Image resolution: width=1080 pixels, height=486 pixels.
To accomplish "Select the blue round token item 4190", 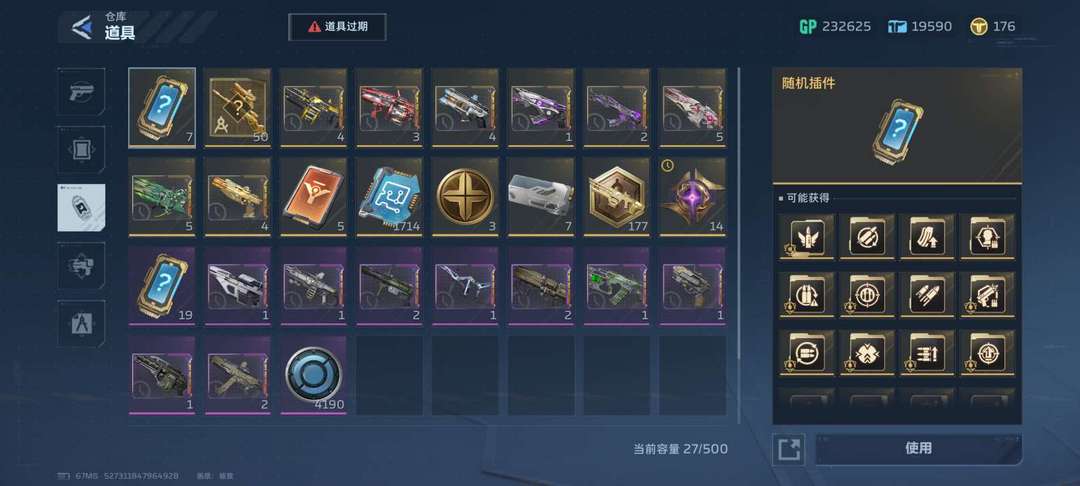I will pos(313,376).
